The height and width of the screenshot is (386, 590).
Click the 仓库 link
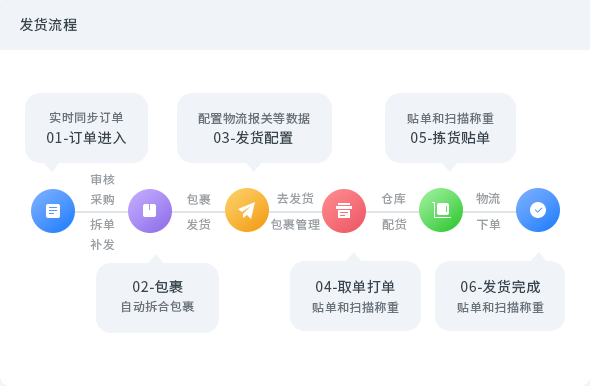click(x=394, y=198)
